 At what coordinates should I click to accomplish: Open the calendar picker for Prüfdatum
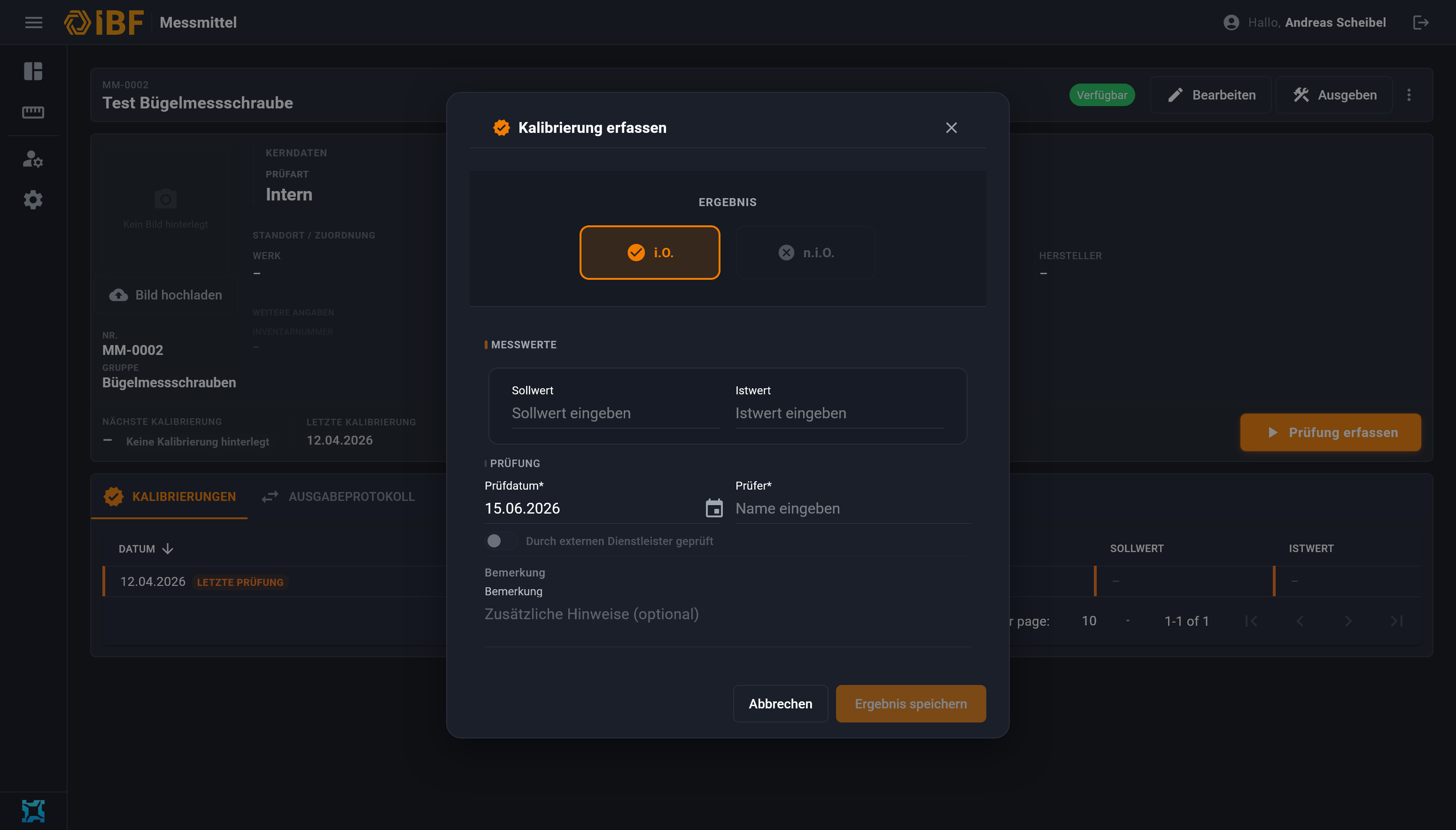(x=714, y=508)
